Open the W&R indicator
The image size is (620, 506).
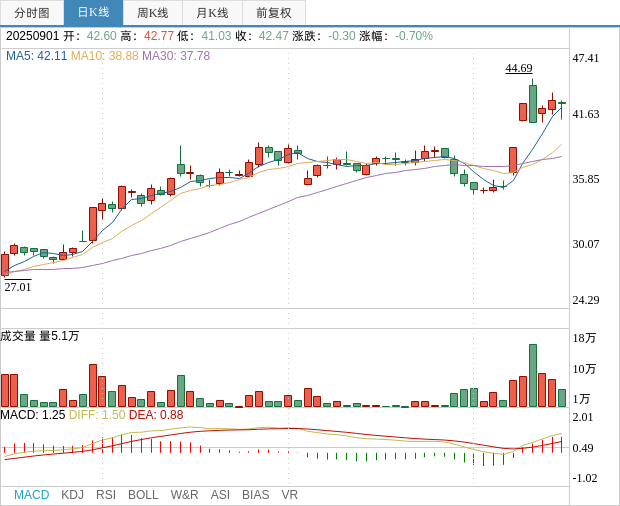coord(184,495)
